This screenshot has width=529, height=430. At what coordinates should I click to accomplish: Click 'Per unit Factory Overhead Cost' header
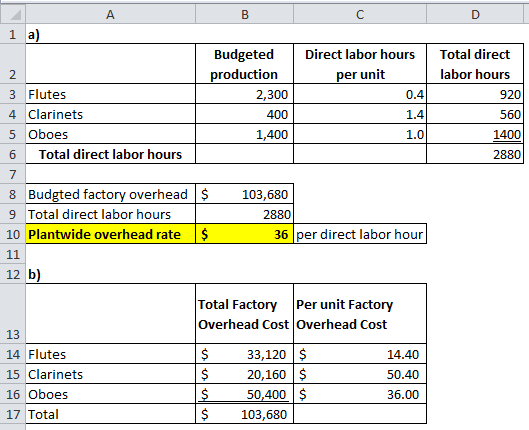pyautogui.click(x=360, y=314)
